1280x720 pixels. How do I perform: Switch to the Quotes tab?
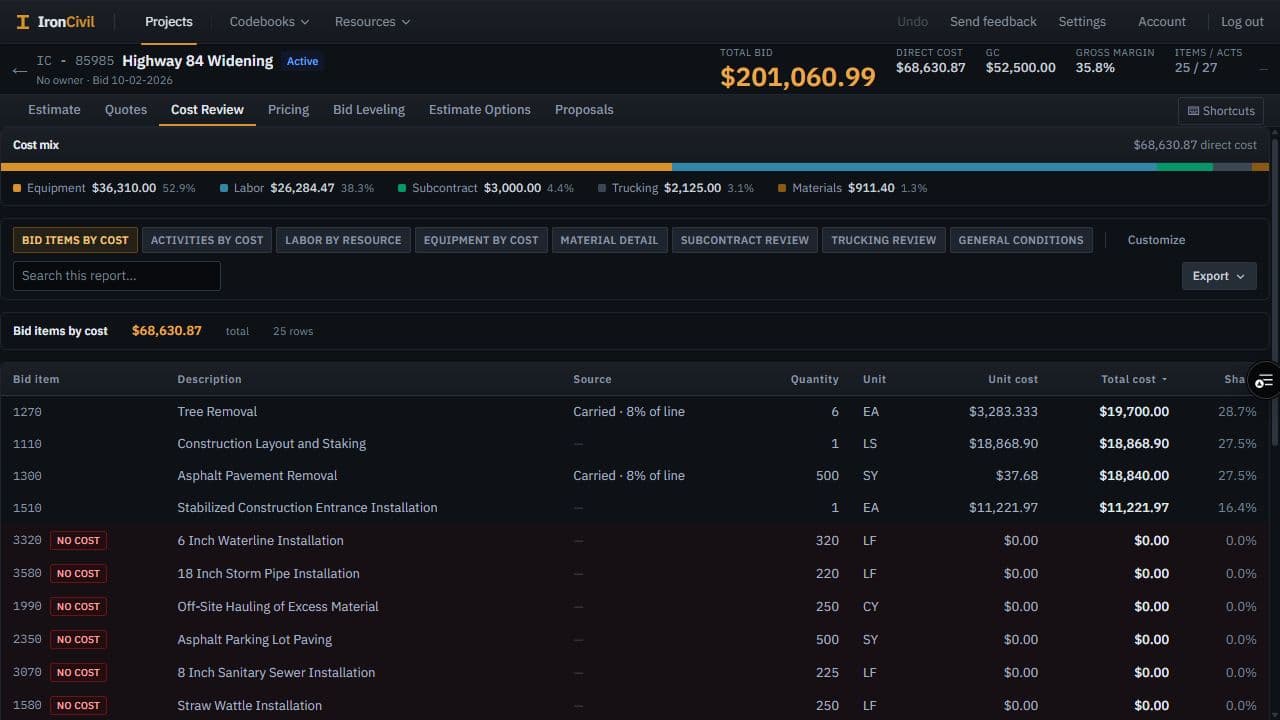coord(126,110)
